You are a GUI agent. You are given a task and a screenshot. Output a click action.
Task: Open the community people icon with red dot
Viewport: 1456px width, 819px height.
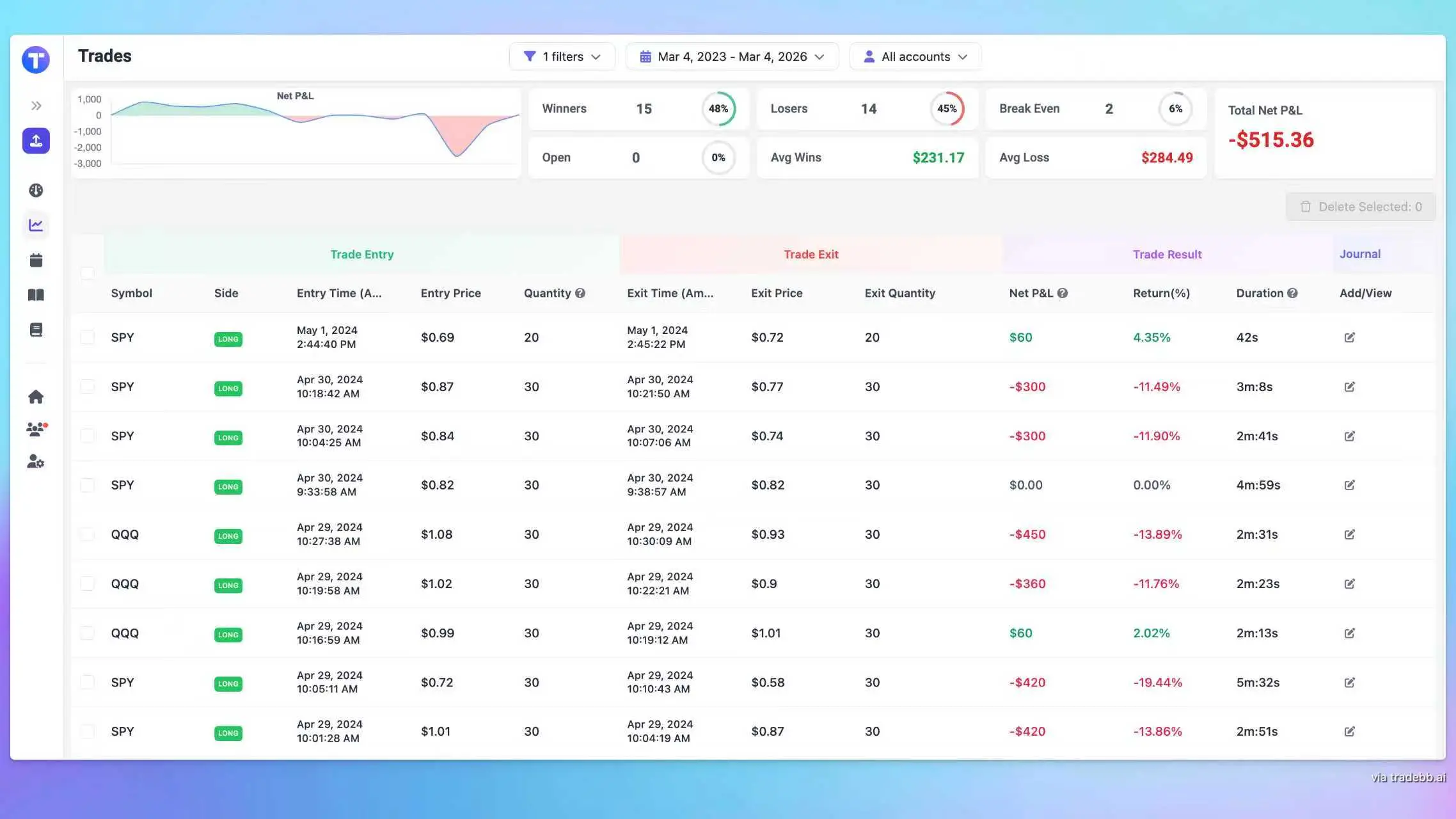36,429
